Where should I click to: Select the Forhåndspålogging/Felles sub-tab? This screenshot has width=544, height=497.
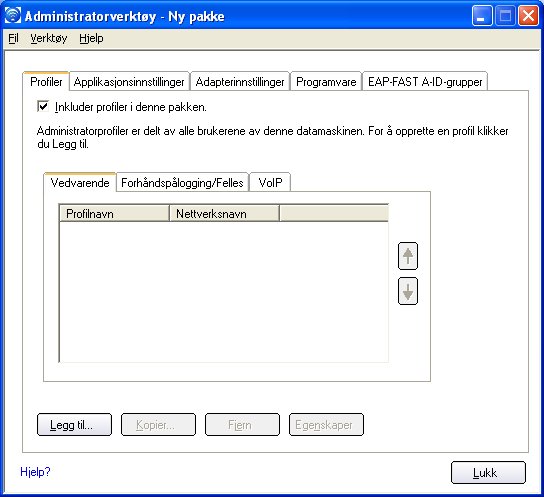pos(182,182)
